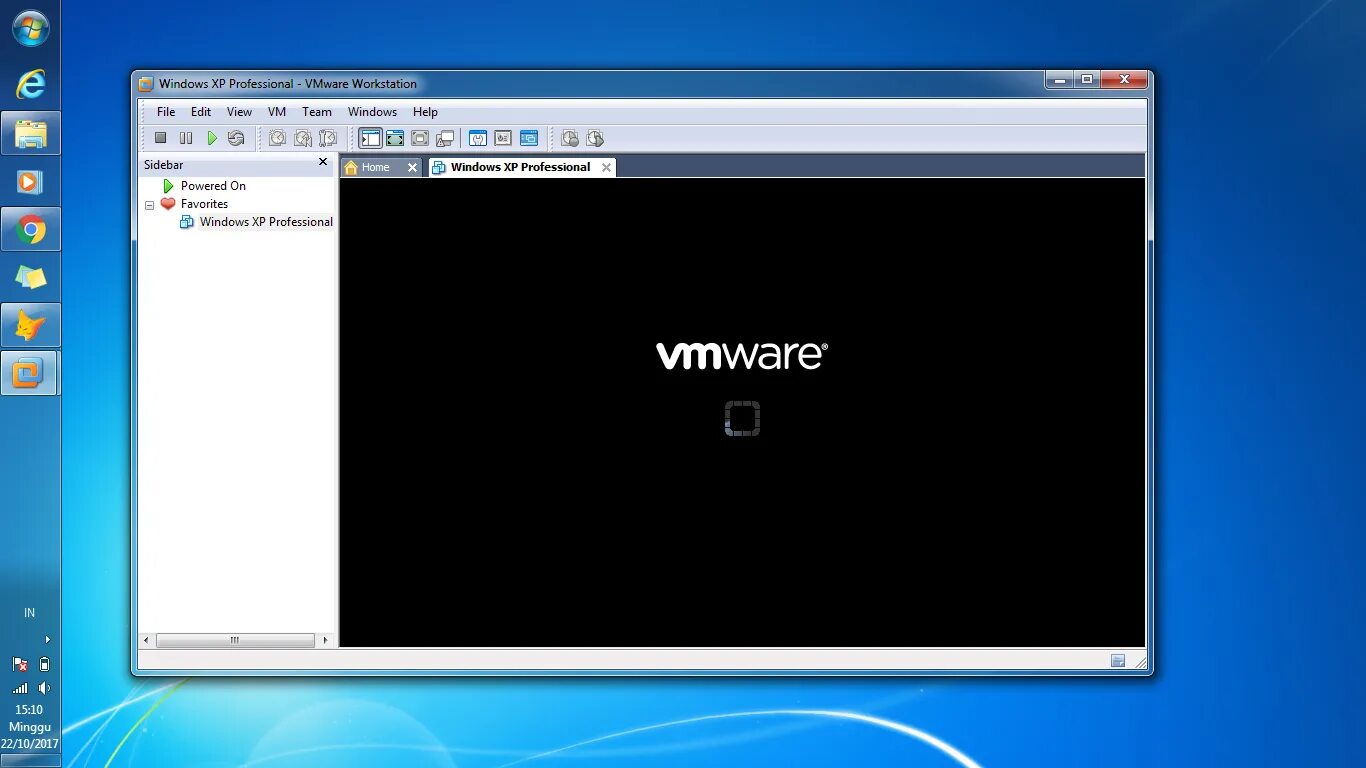
Task: Toggle the Show Sidebar toolbar icon
Action: pyautogui.click(x=370, y=138)
